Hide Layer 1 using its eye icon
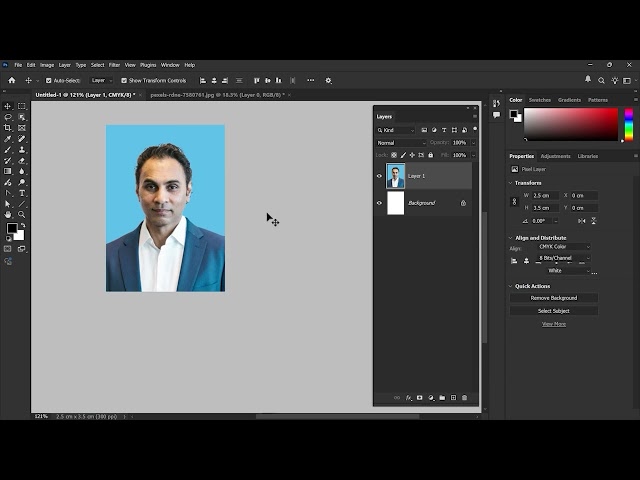This screenshot has height=480, width=640. pyautogui.click(x=379, y=176)
